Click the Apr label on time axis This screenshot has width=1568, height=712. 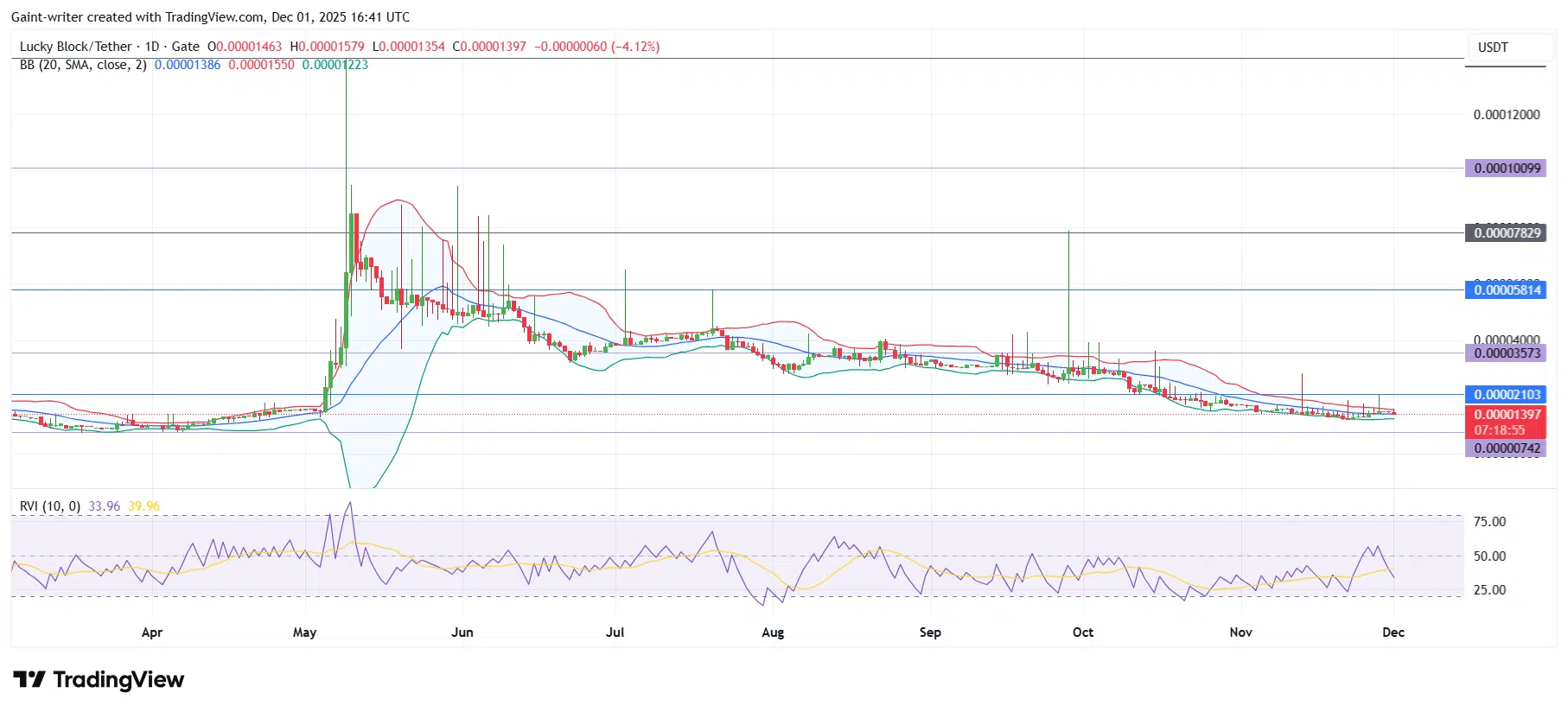pos(152,633)
